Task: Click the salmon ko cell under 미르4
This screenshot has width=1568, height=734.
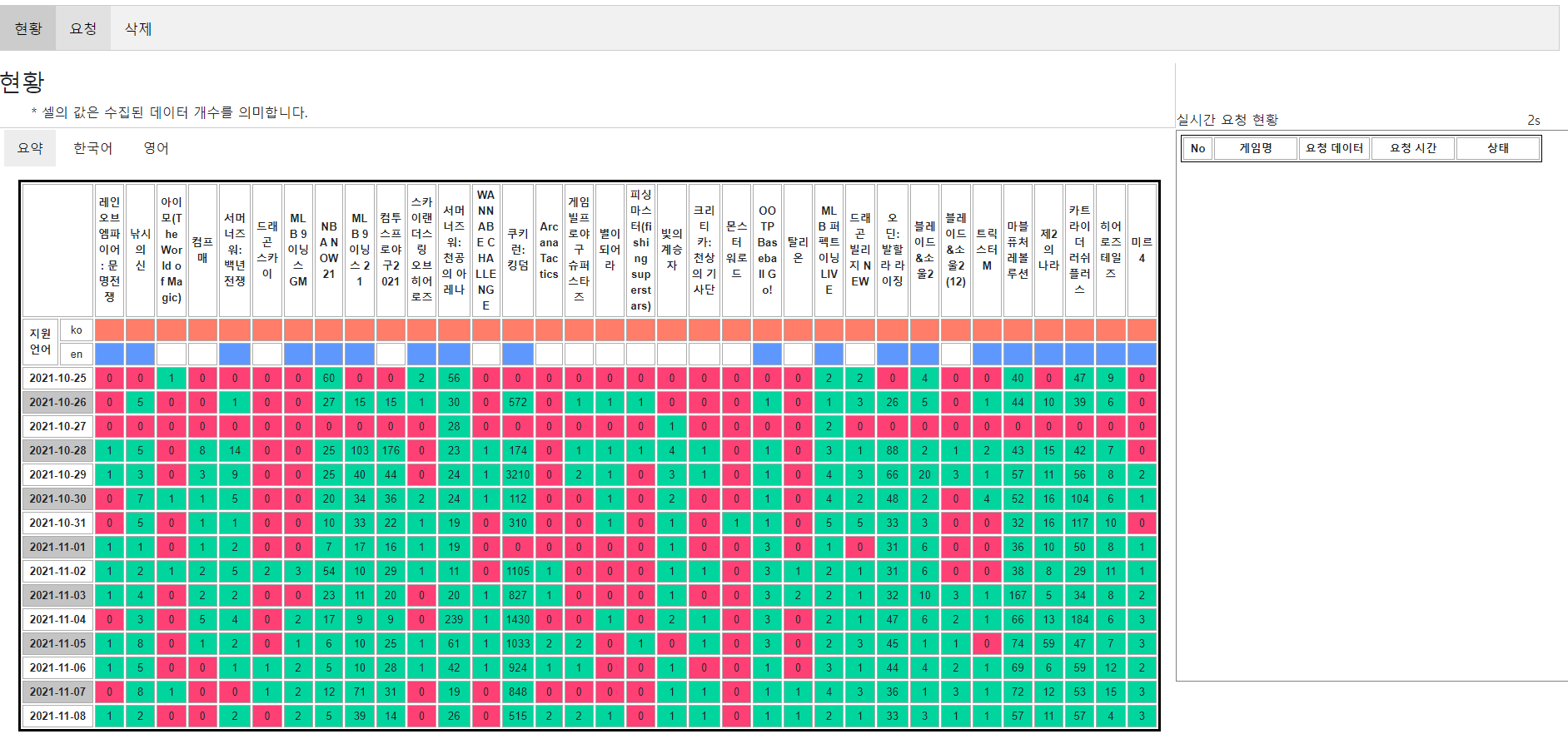Action: 1142,330
